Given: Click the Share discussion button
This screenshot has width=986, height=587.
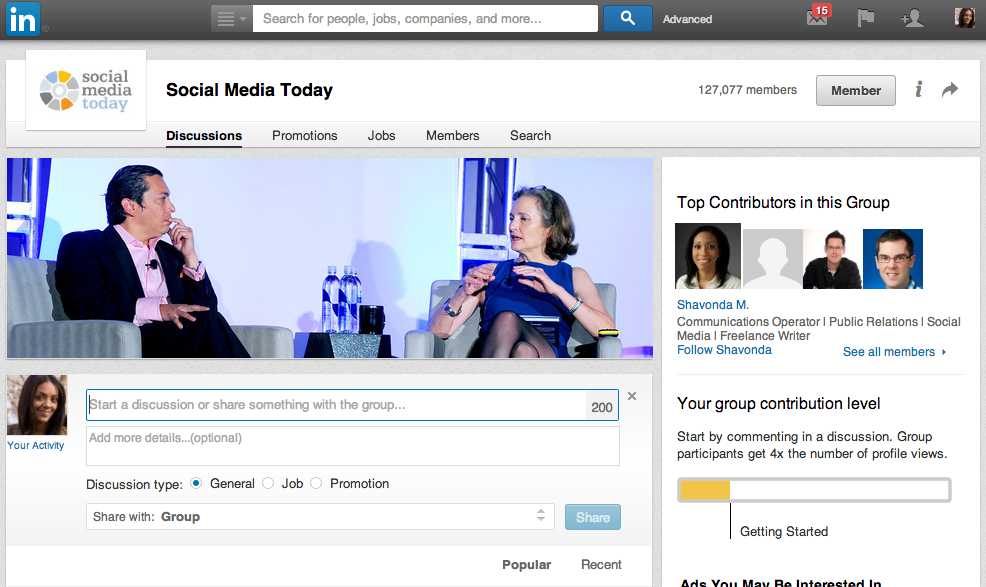Looking at the screenshot, I should pos(592,517).
